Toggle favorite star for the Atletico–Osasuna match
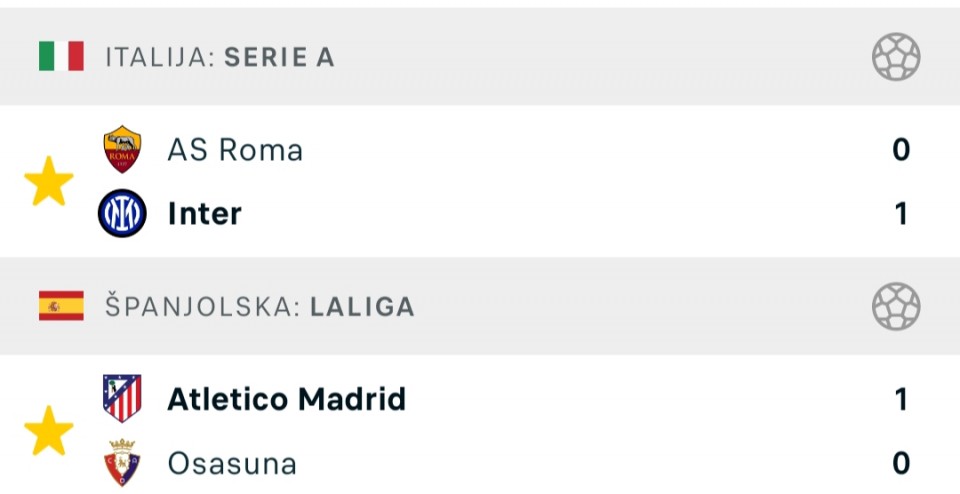This screenshot has width=960, height=494. (x=49, y=431)
